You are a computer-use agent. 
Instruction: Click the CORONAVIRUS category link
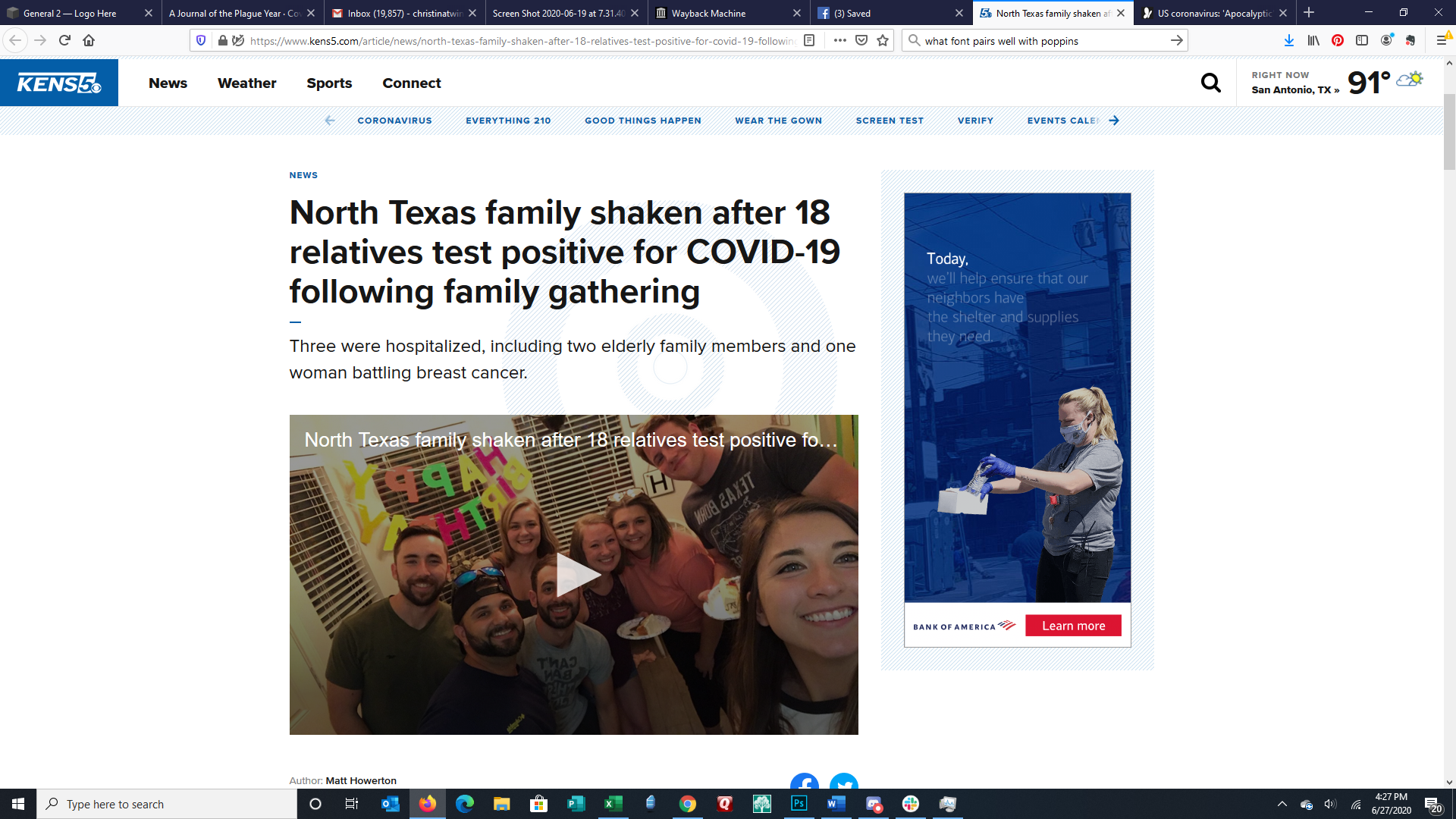coord(394,121)
